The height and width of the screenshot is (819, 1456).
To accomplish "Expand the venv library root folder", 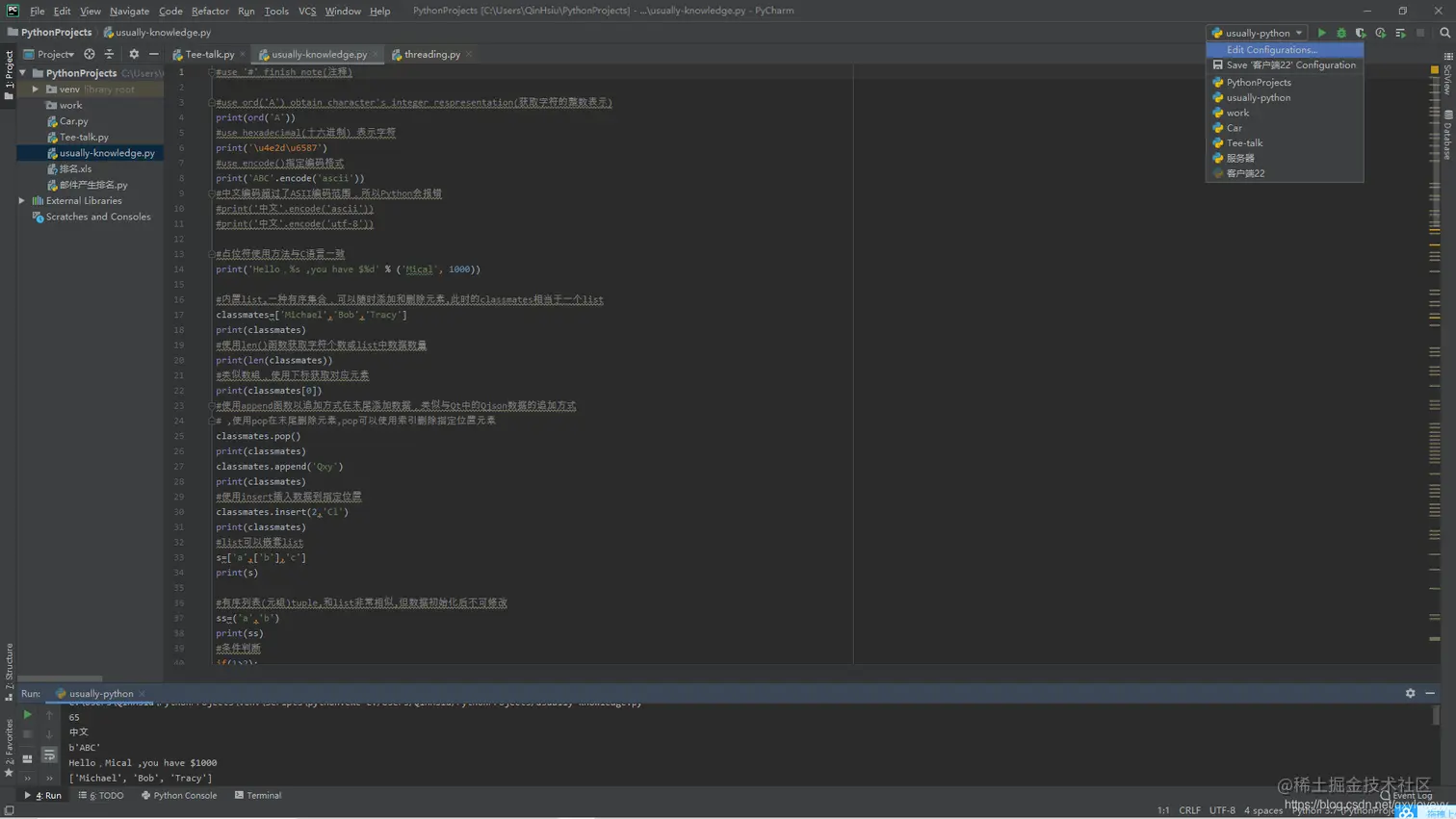I will 36,90.
